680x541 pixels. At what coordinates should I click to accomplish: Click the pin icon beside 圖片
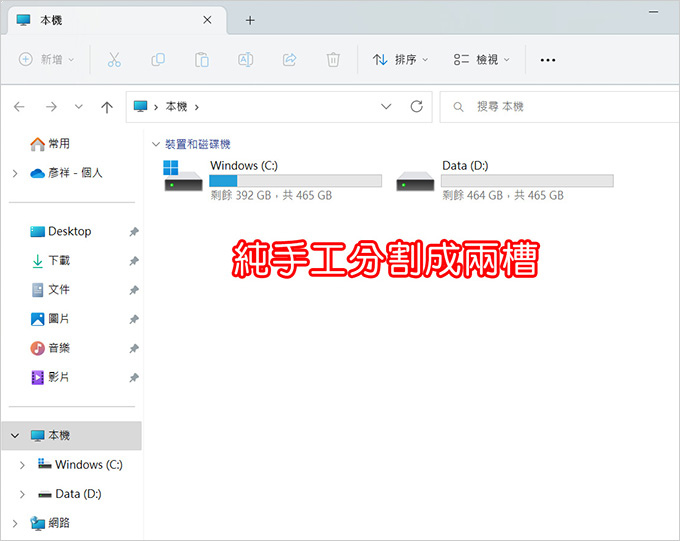[x=134, y=320]
